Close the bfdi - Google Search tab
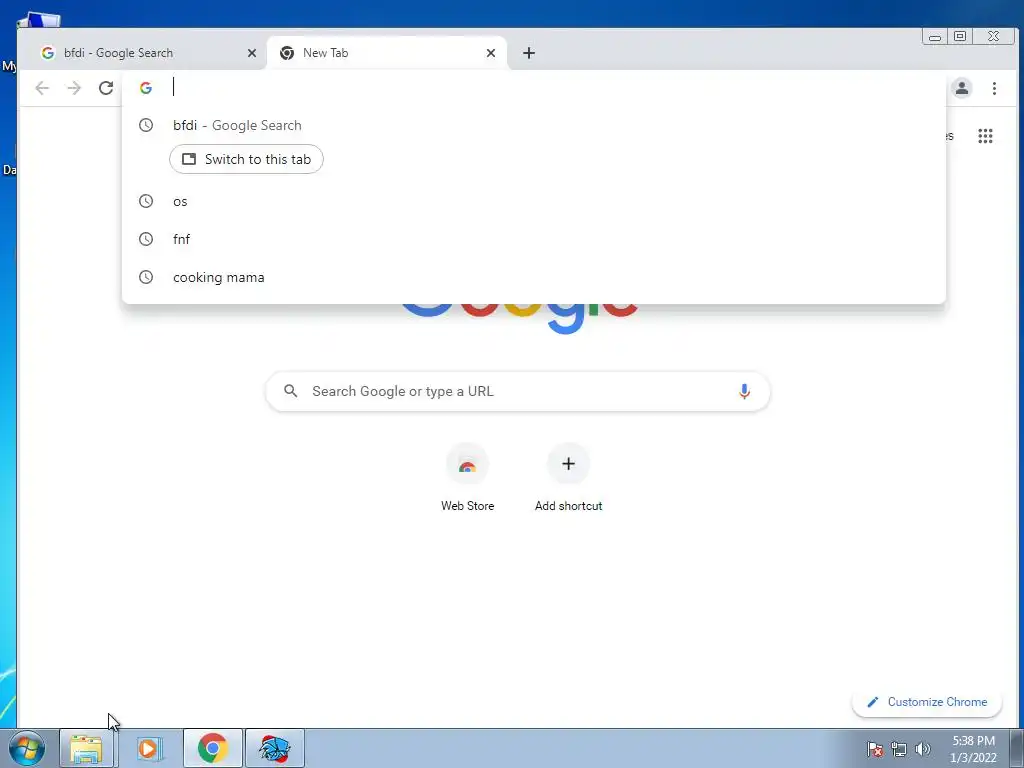1024x768 pixels. click(251, 53)
